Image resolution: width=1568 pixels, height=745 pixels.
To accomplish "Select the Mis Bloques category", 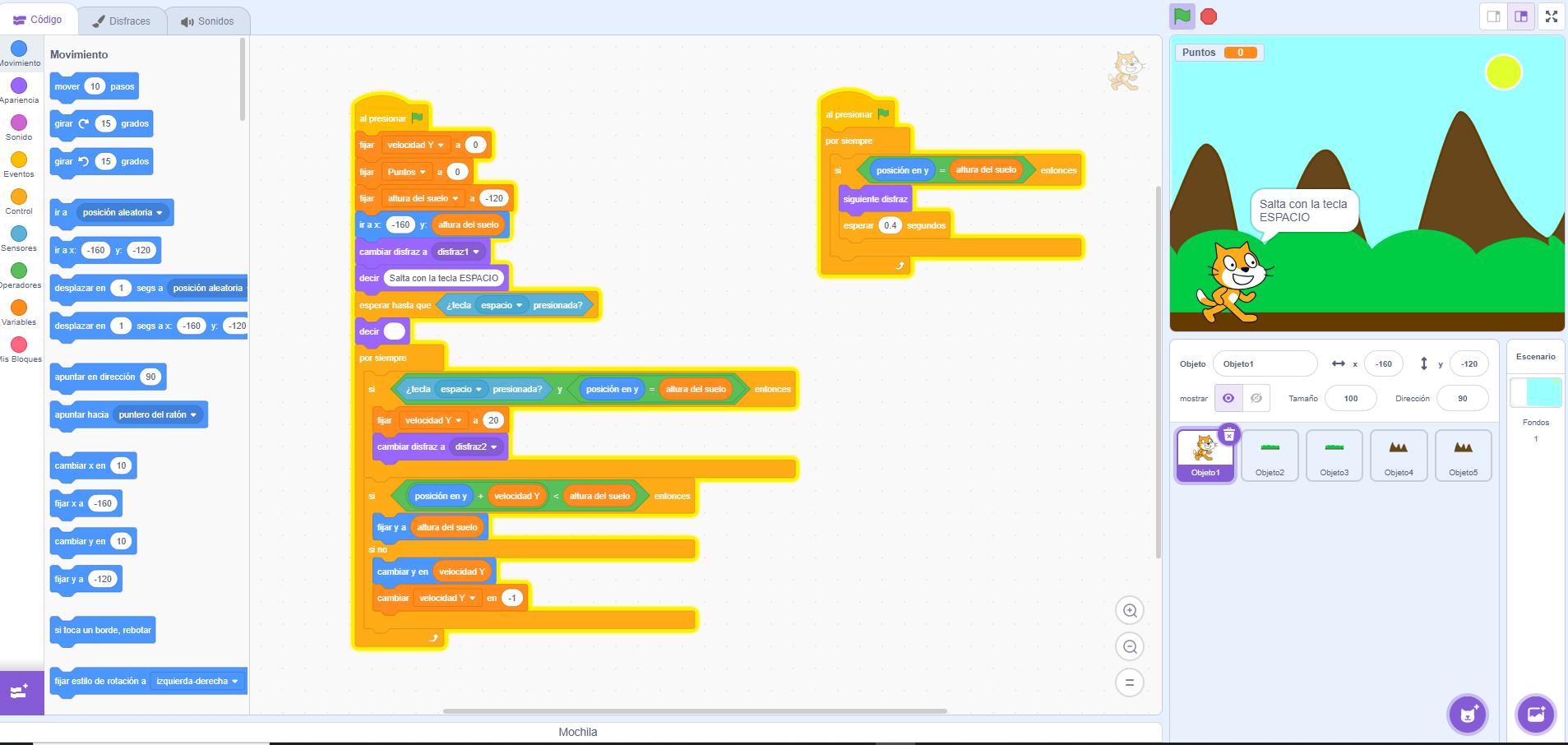I will click(20, 350).
